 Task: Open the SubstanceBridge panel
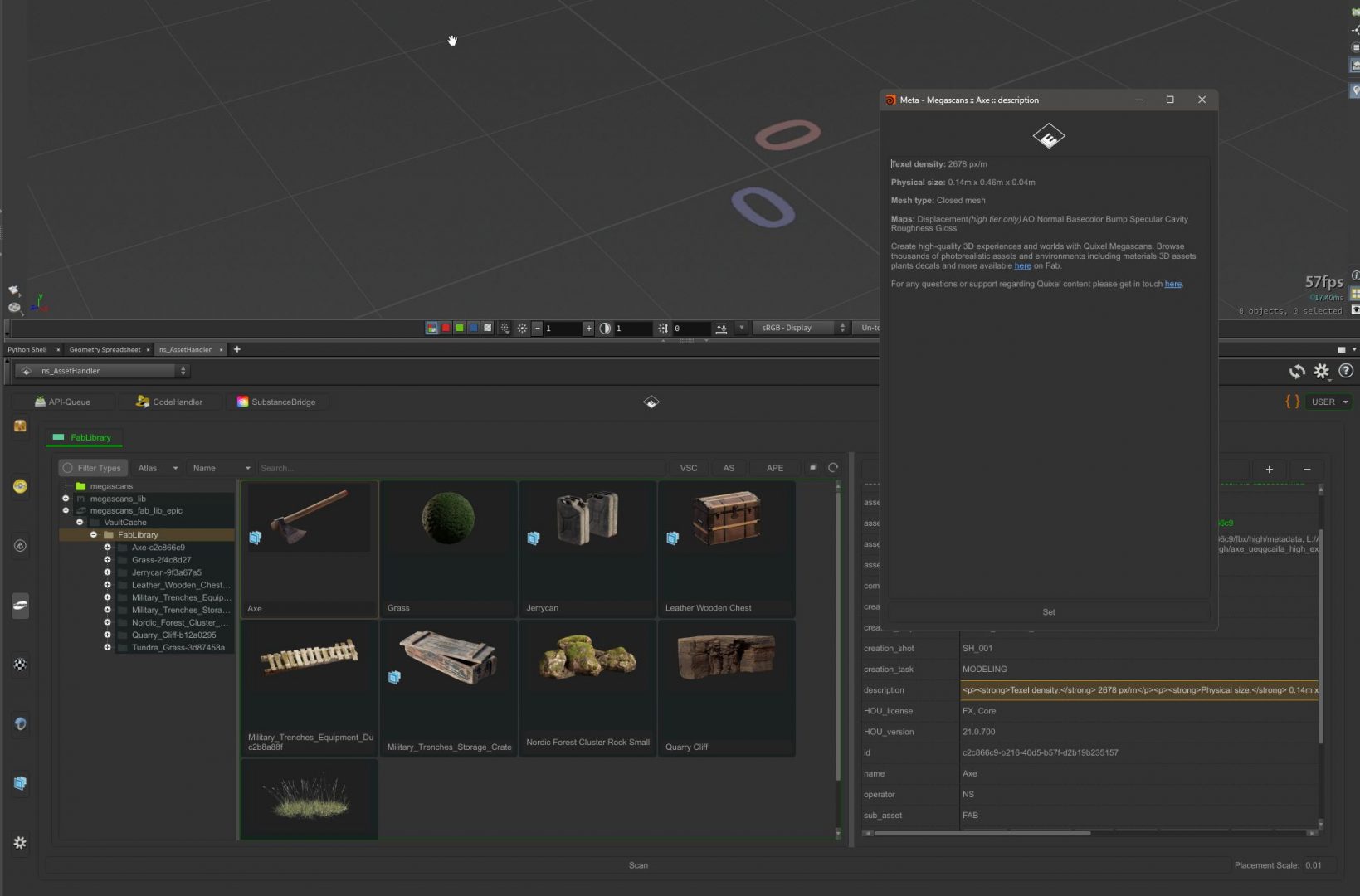click(x=276, y=402)
